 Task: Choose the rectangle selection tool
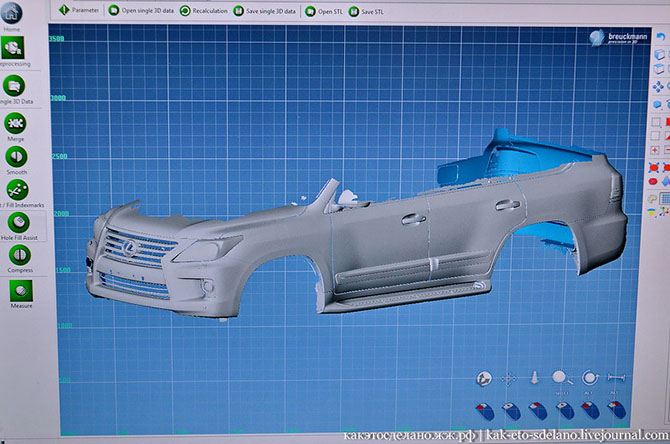656,122
